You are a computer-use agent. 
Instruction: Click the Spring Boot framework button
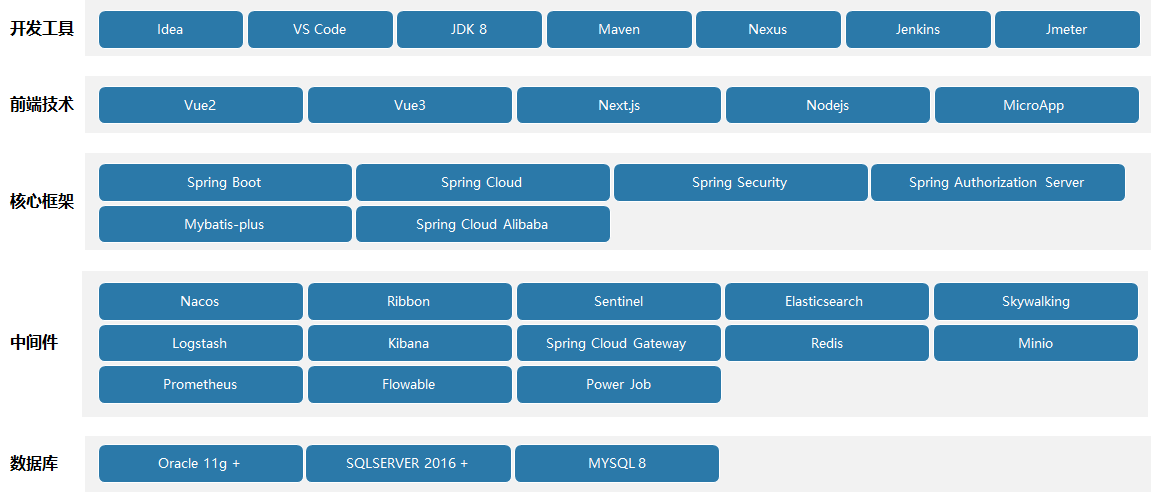tap(225, 183)
